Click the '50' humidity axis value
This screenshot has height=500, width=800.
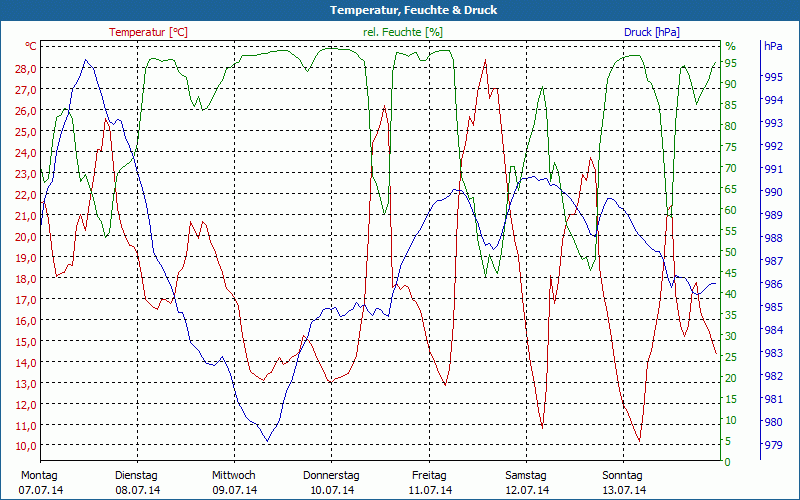pos(730,252)
